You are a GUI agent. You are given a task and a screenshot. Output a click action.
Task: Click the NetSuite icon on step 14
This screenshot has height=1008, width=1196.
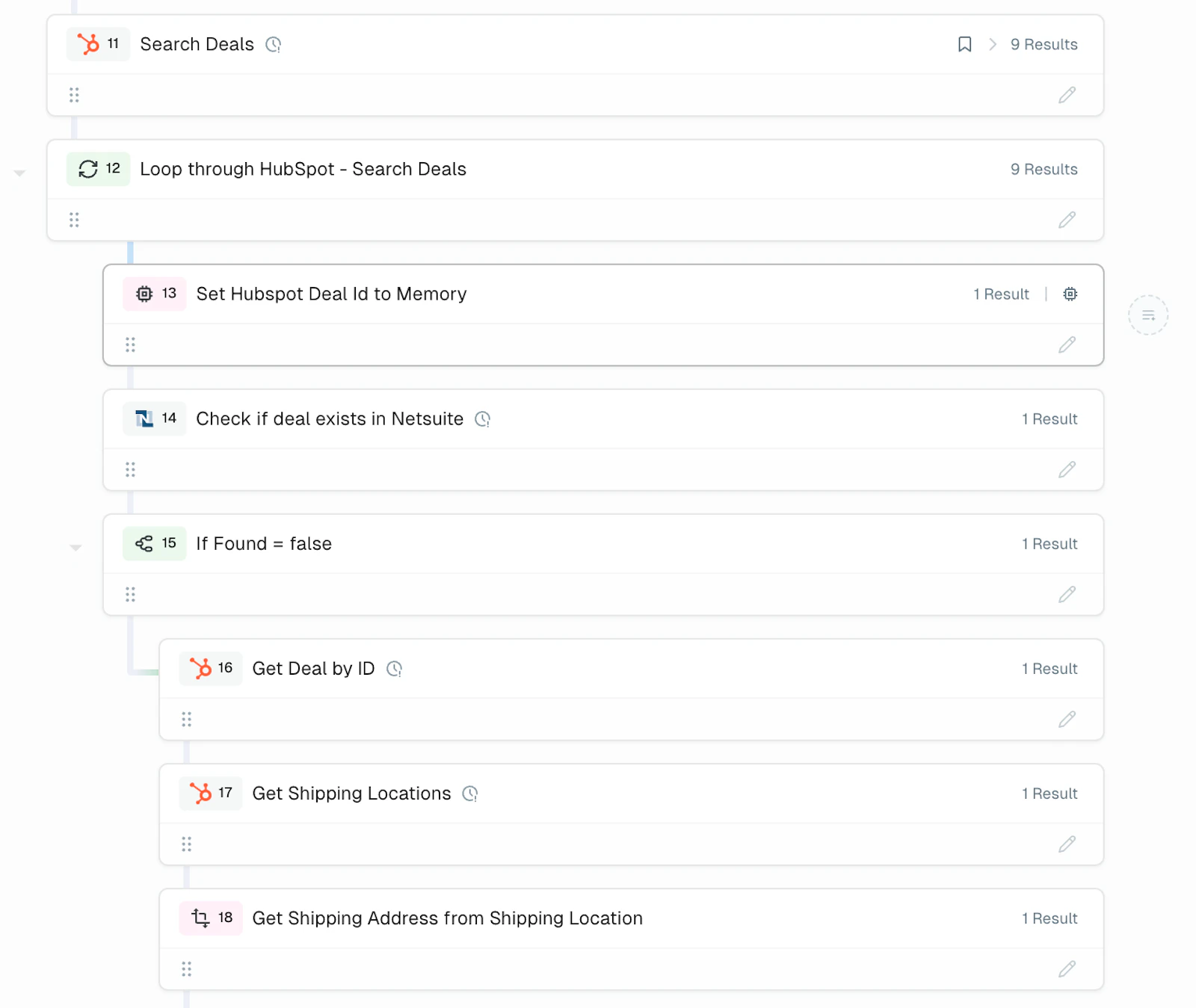coord(144,418)
